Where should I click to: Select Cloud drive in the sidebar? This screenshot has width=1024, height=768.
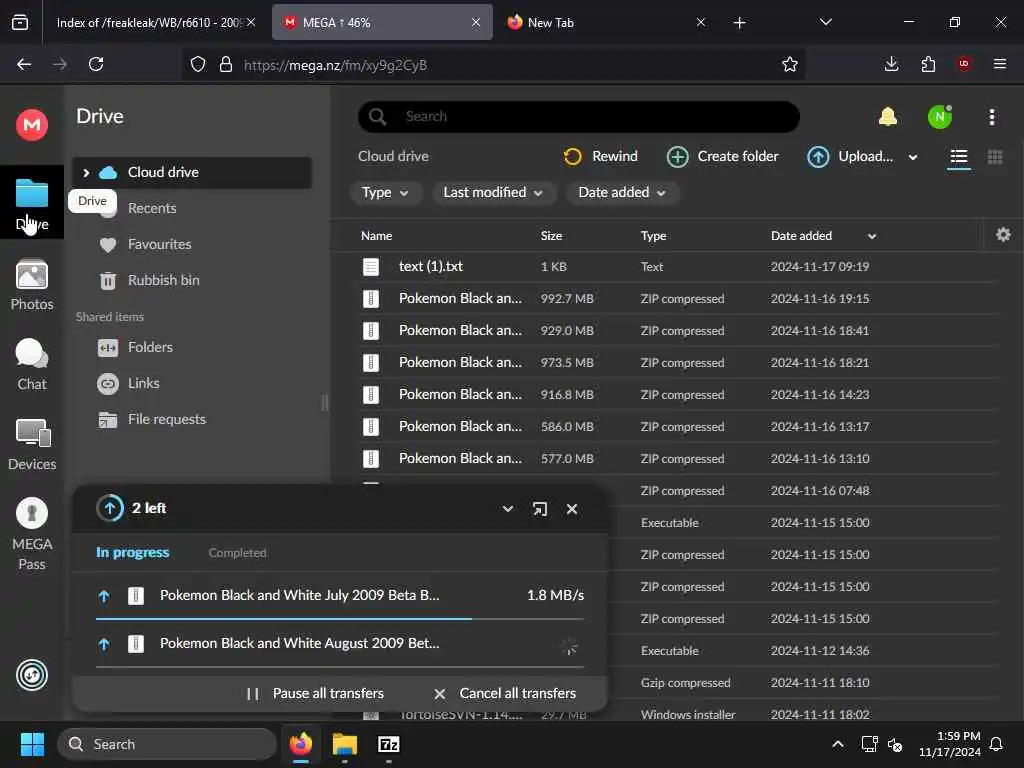click(x=191, y=173)
